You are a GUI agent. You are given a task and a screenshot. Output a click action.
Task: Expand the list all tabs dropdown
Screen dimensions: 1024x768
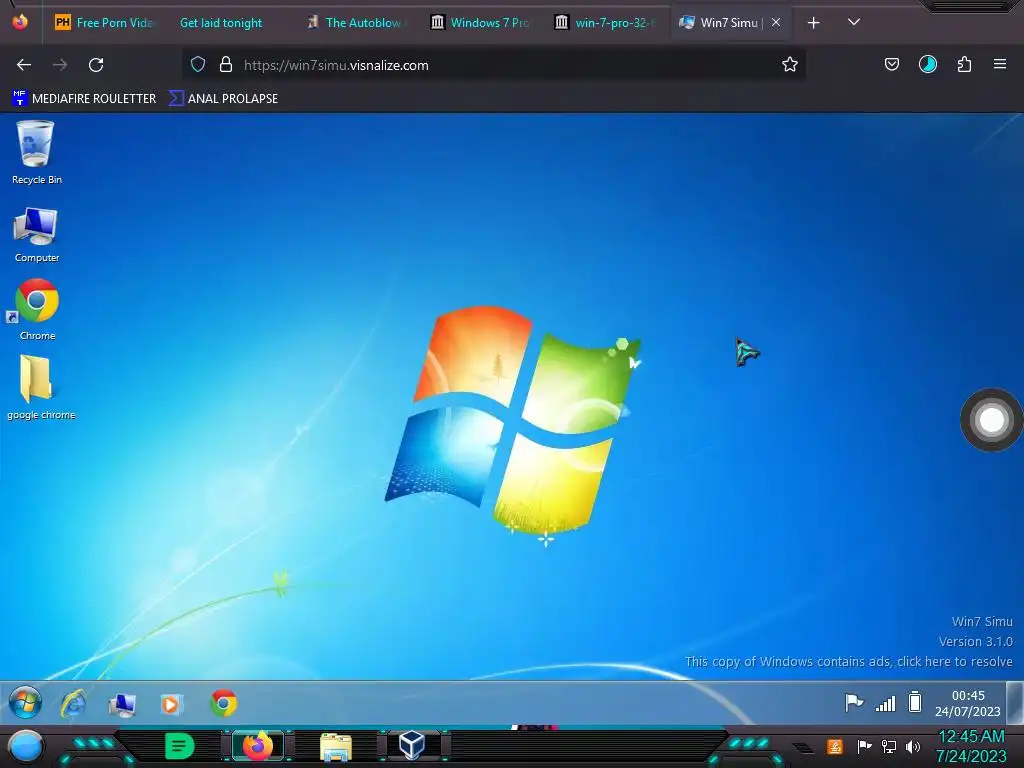pyautogui.click(x=853, y=22)
